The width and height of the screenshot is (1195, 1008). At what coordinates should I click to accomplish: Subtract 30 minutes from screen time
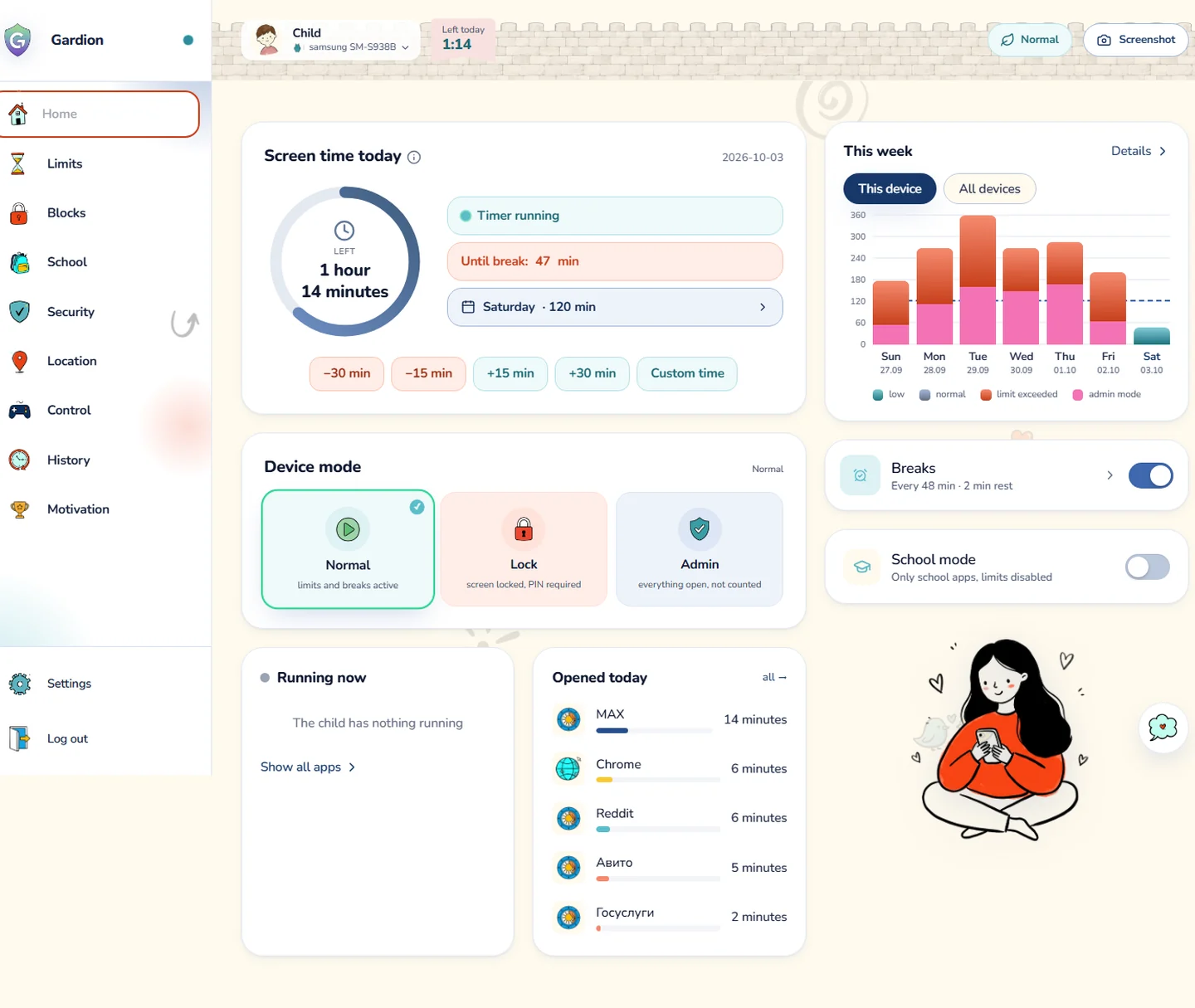pos(347,373)
